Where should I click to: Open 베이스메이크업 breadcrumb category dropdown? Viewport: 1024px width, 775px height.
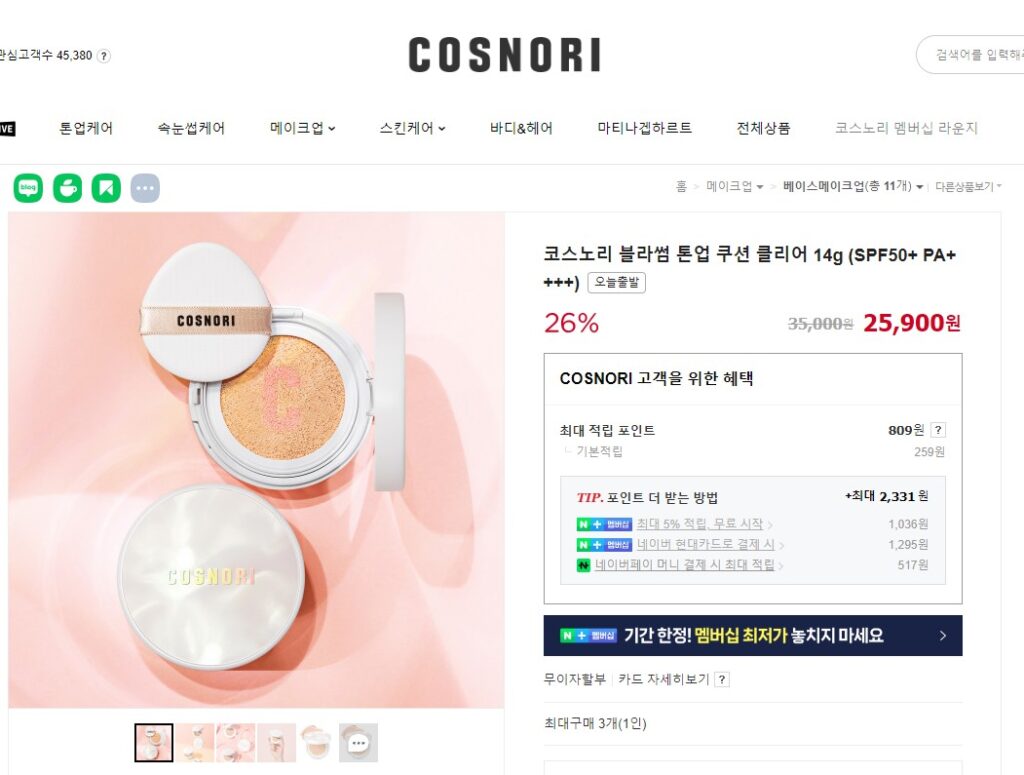[853, 187]
